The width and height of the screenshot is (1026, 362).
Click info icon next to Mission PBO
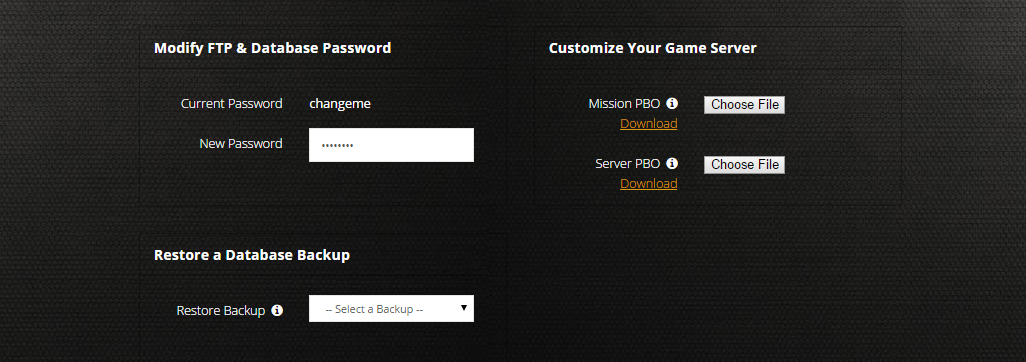tap(672, 103)
